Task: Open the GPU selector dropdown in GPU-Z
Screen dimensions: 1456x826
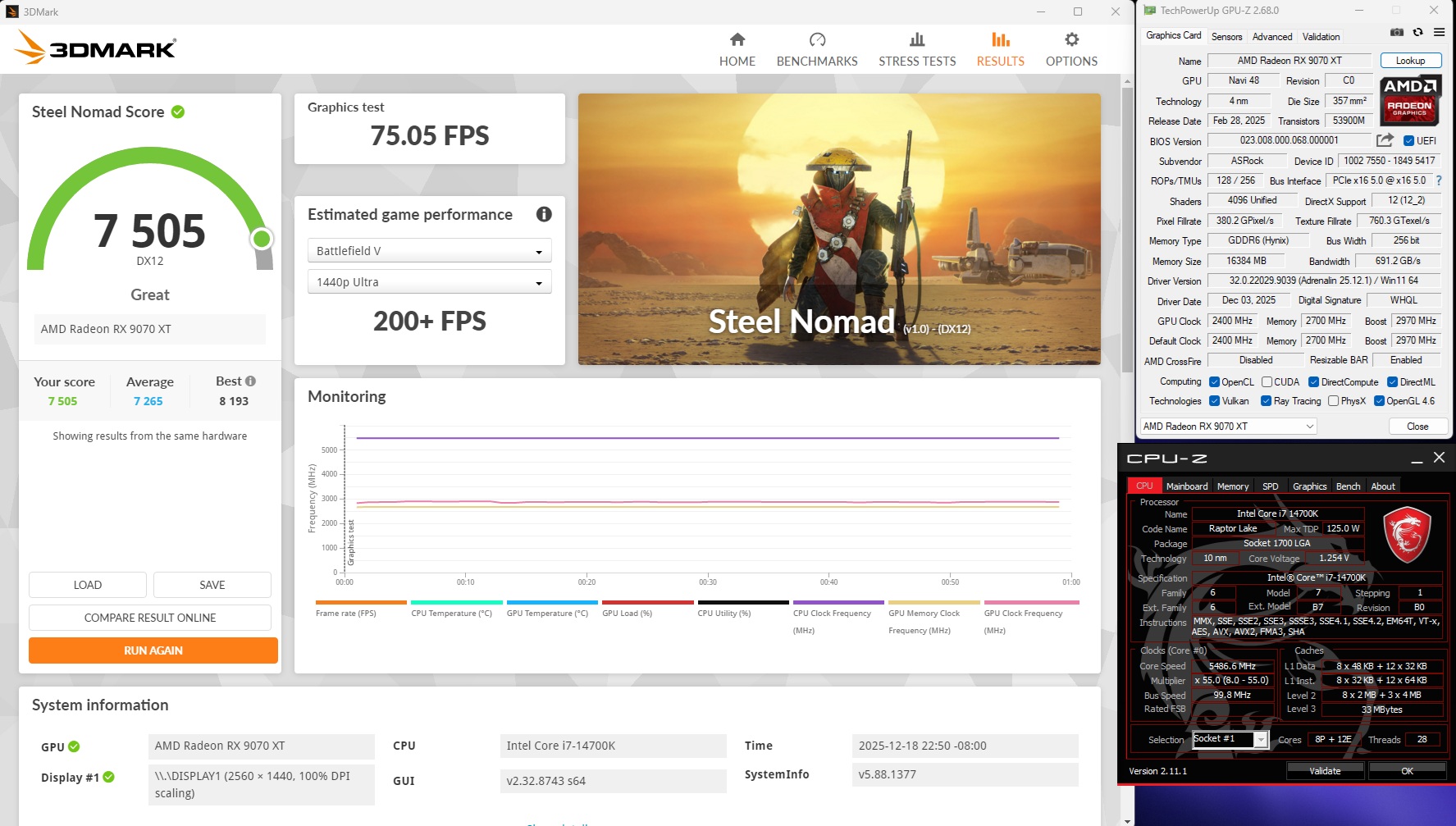Action: [x=1228, y=427]
